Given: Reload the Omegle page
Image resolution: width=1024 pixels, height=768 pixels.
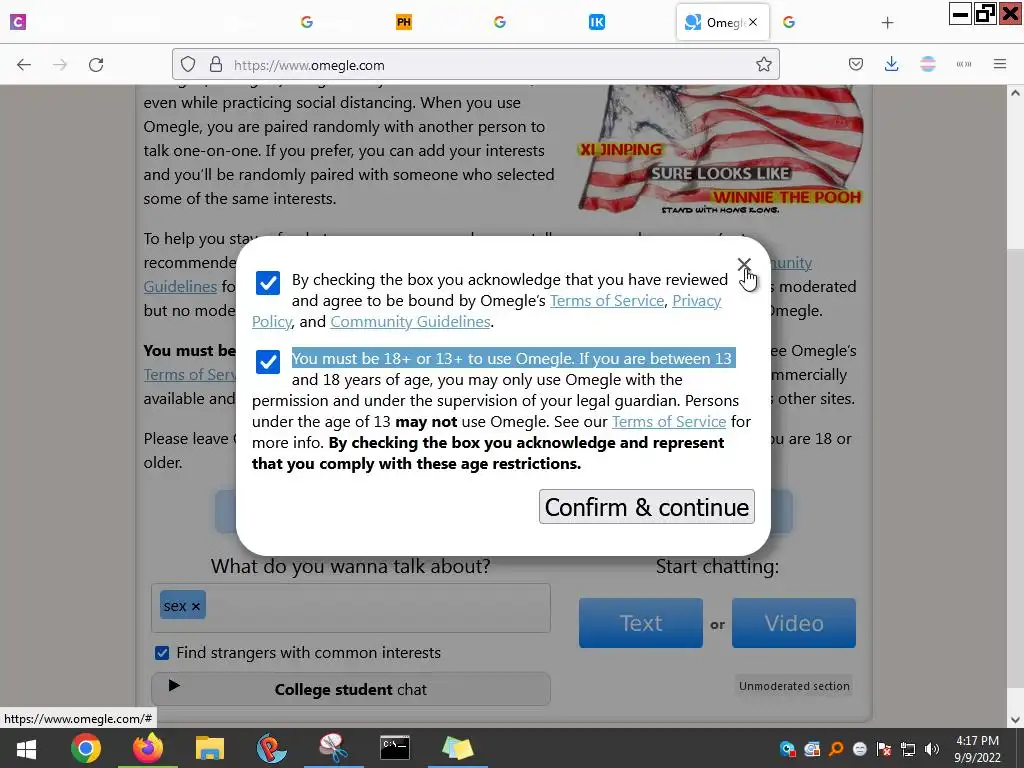Looking at the screenshot, I should [96, 64].
